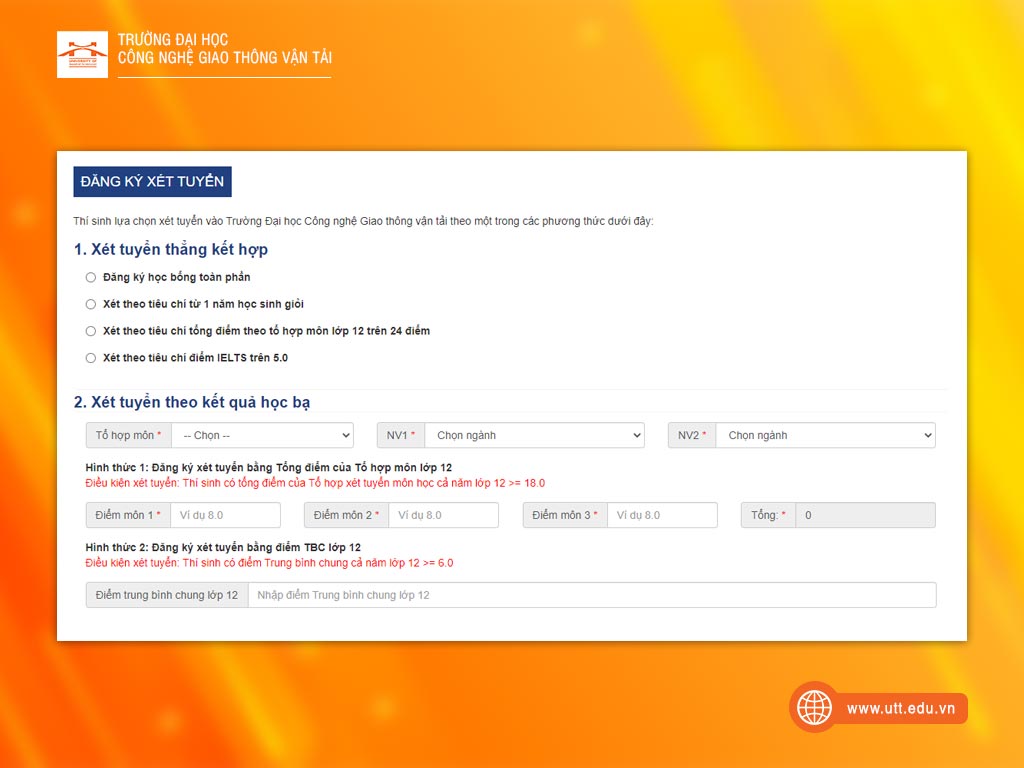Pick the 'điểm IELTS trên 5.0' radio button
This screenshot has width=1024, height=768.
[x=91, y=358]
